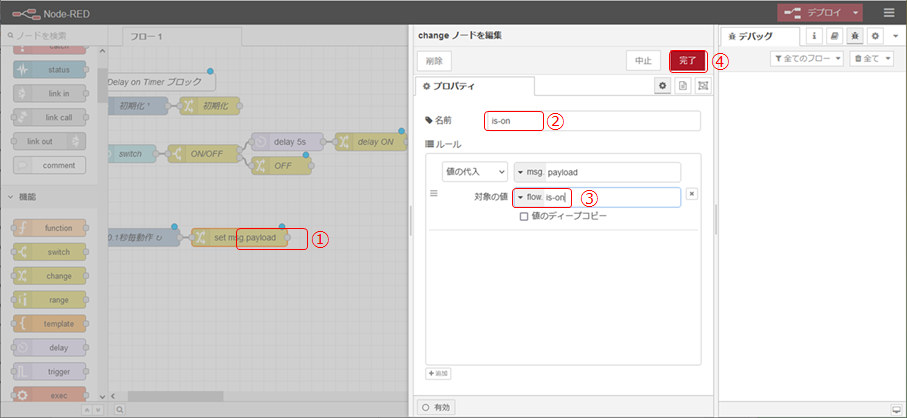Viewport: 907px width, 418px height.
Task: Click the gear icon in properties tab bar
Action: pyautogui.click(x=662, y=87)
